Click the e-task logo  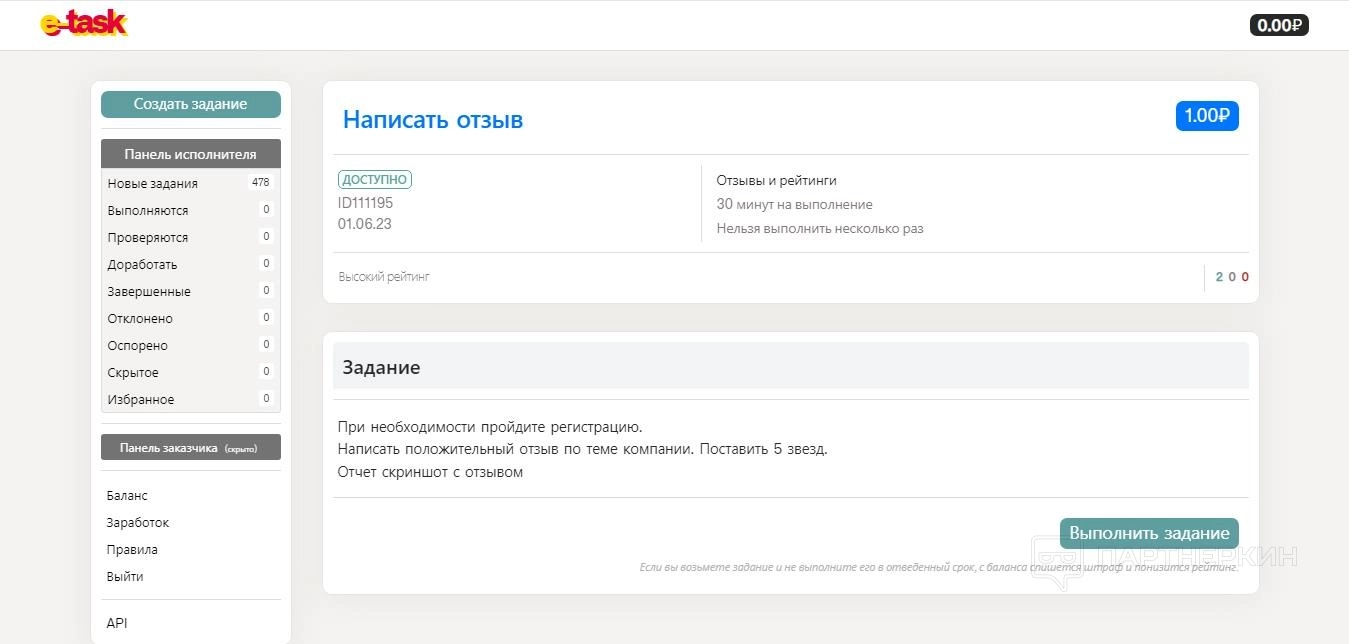click(x=84, y=25)
